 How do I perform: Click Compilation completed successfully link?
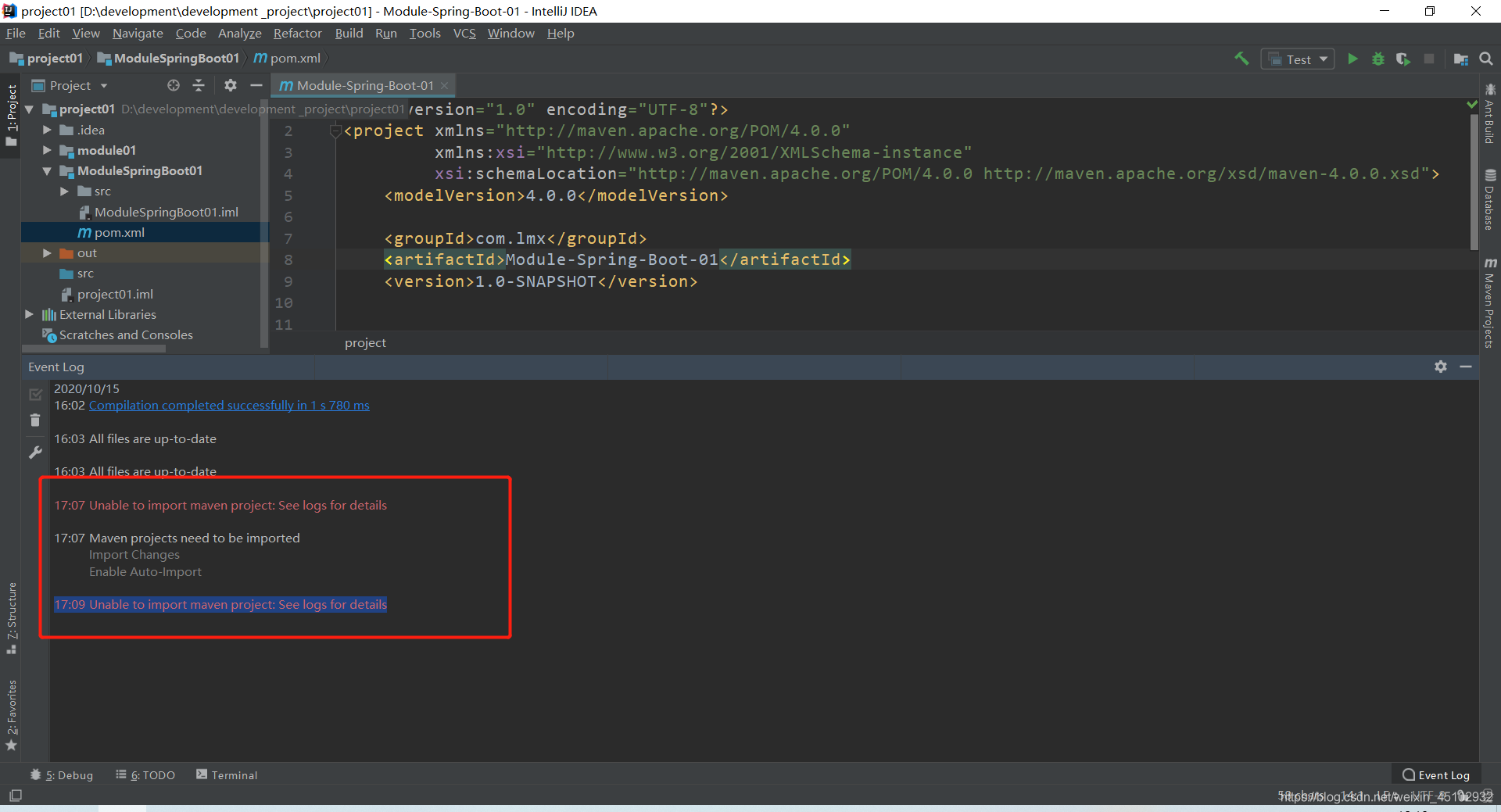(229, 406)
